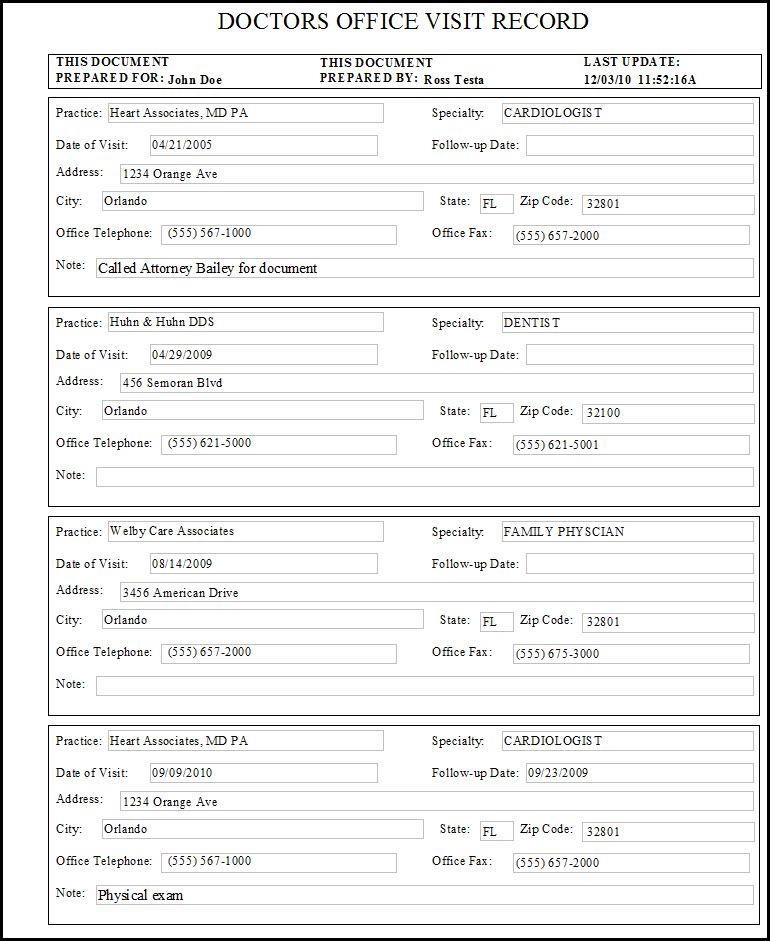
Task: Click the Practice field containing Huhn & Huhn DDS
Action: pyautogui.click(x=245, y=322)
